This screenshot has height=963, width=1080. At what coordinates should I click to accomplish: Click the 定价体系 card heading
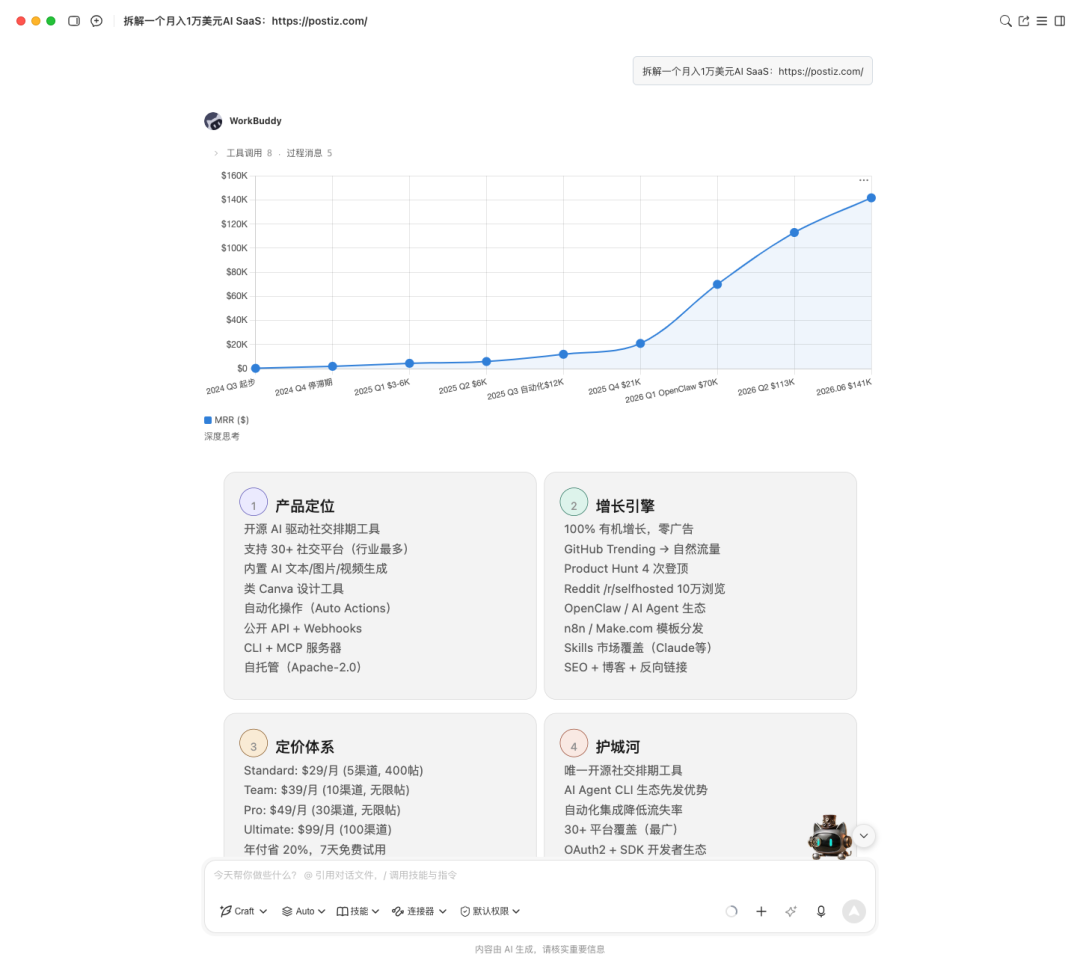pyautogui.click(x=304, y=747)
